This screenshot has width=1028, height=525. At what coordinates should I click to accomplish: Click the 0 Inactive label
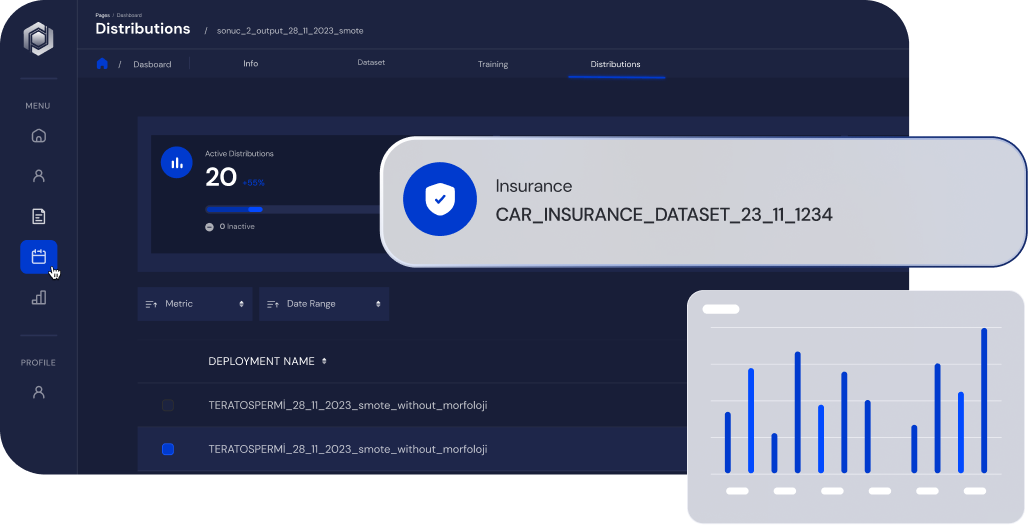coord(237,227)
